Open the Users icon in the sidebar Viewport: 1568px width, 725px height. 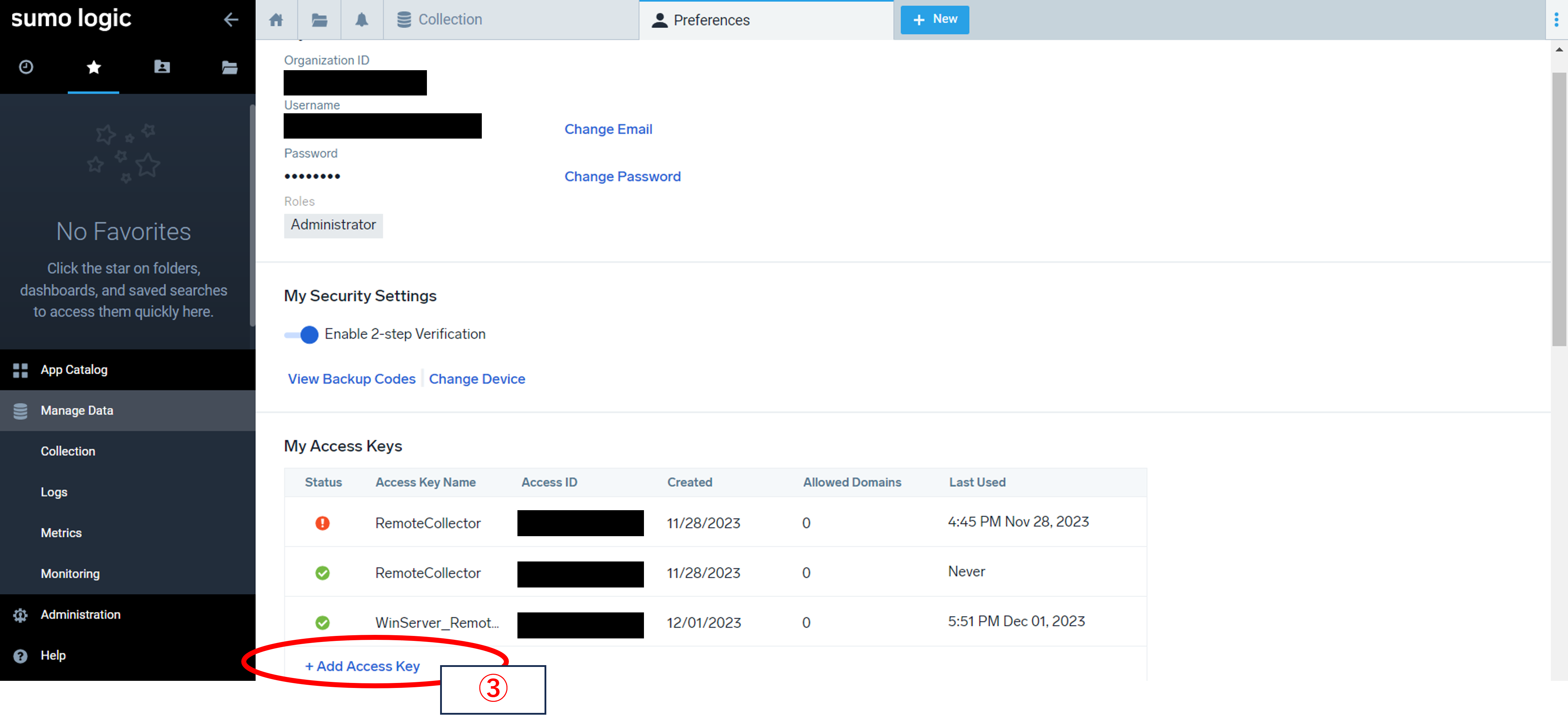coord(161,67)
